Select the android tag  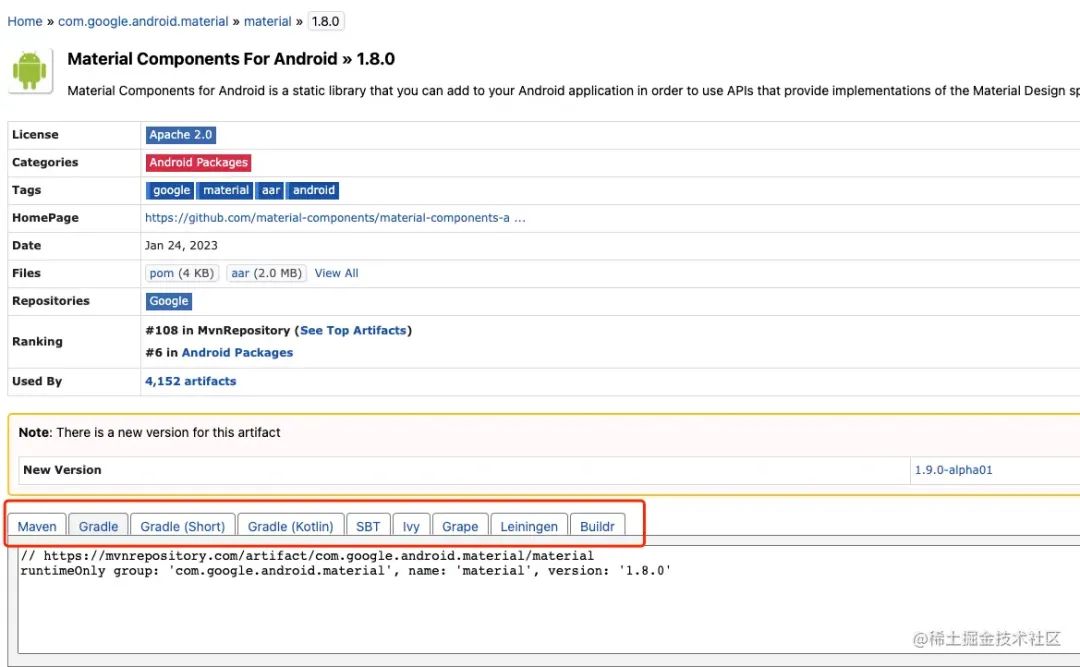coord(313,190)
